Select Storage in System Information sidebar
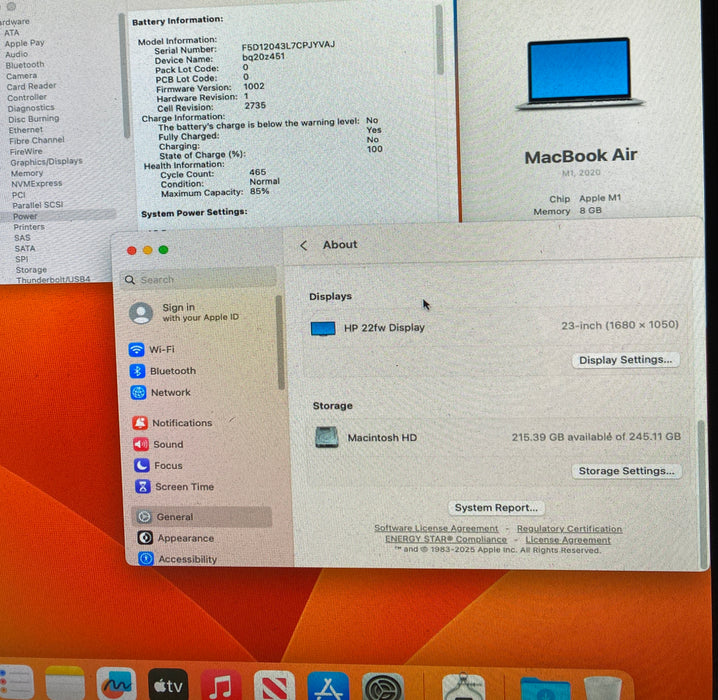The image size is (718, 700). 31,270
